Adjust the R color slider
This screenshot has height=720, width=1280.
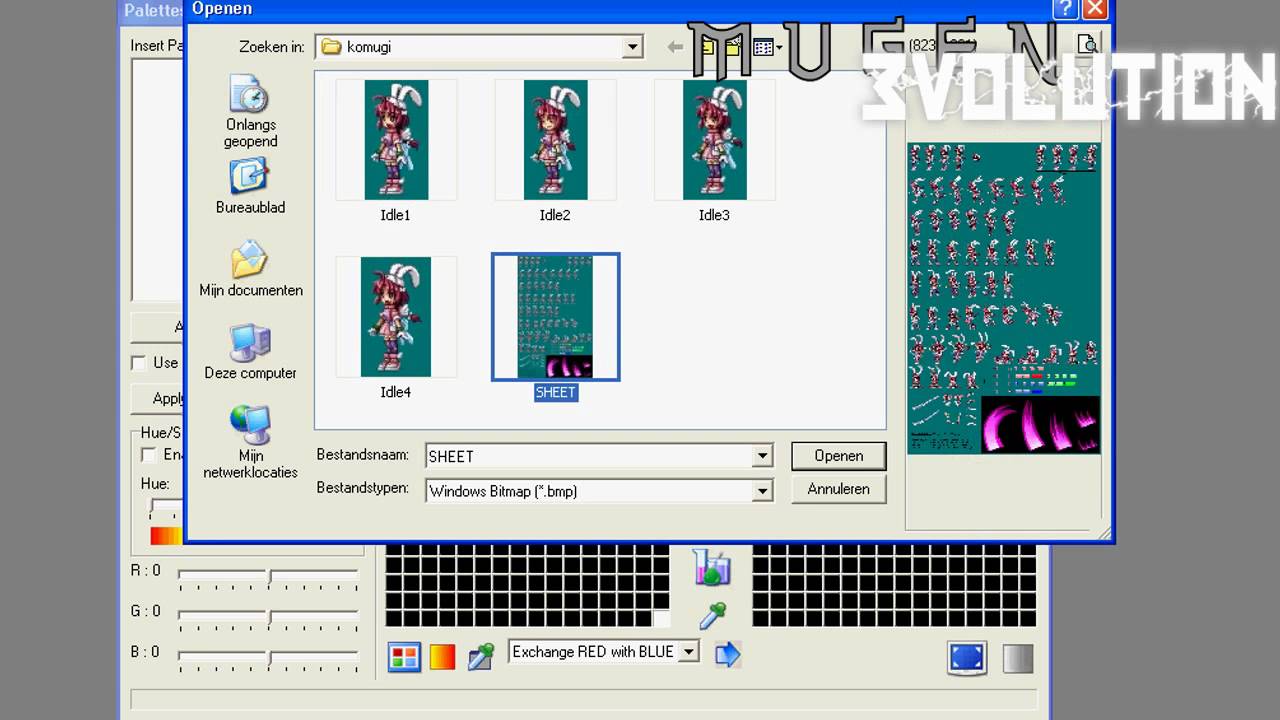[x=268, y=574]
